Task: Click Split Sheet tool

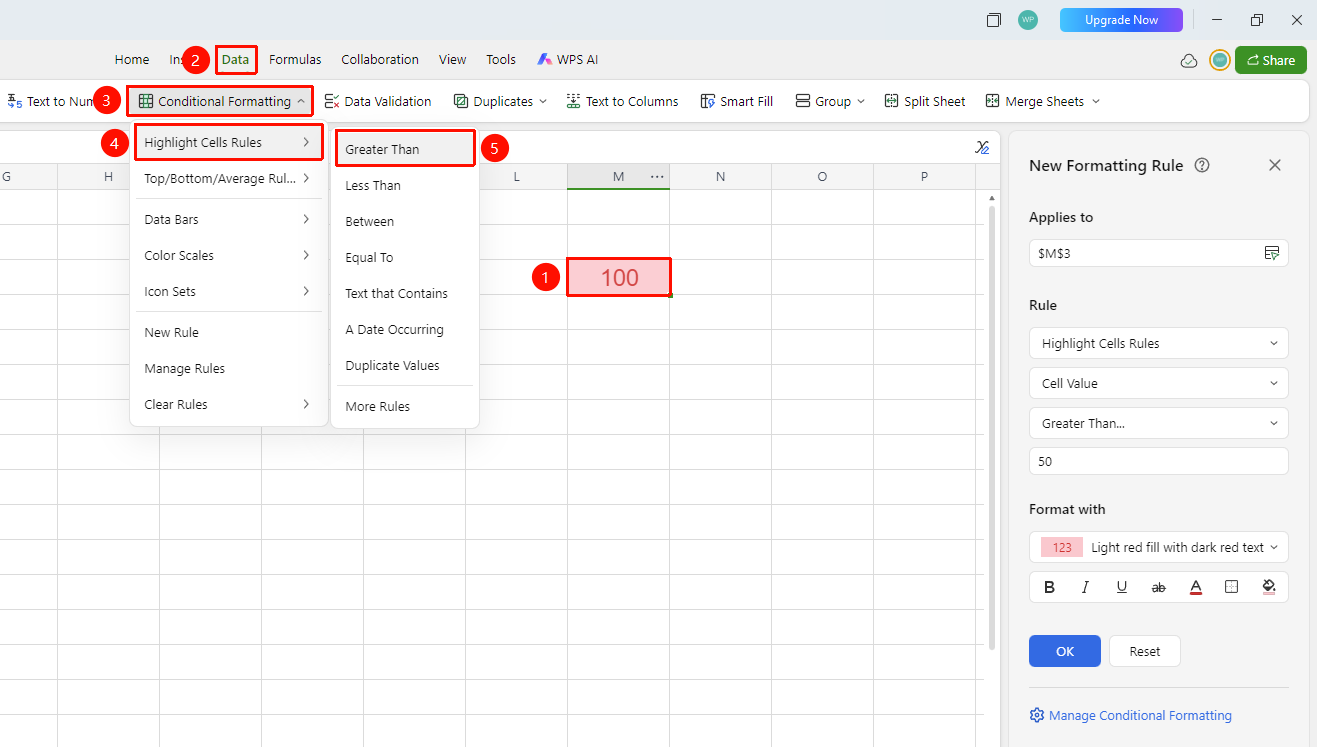Action: pos(925,101)
